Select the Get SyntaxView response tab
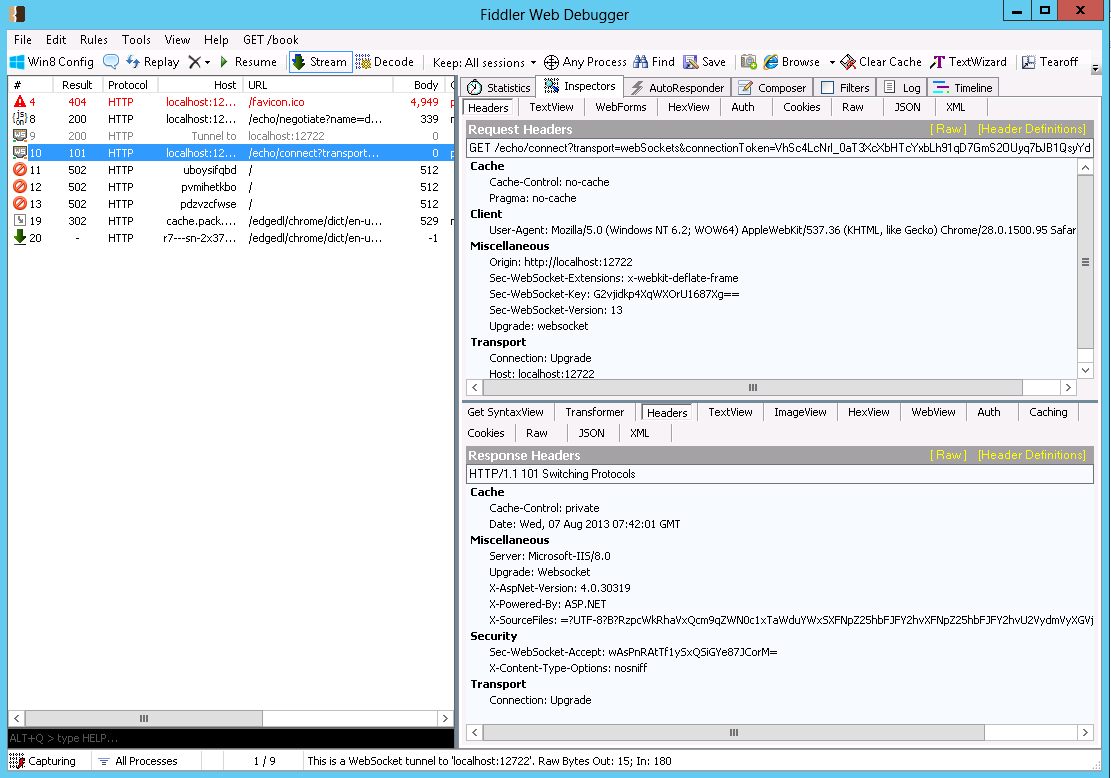 505,412
